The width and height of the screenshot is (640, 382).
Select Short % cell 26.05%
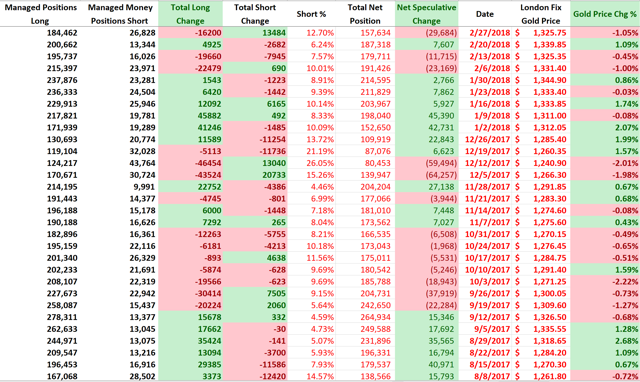click(311, 163)
